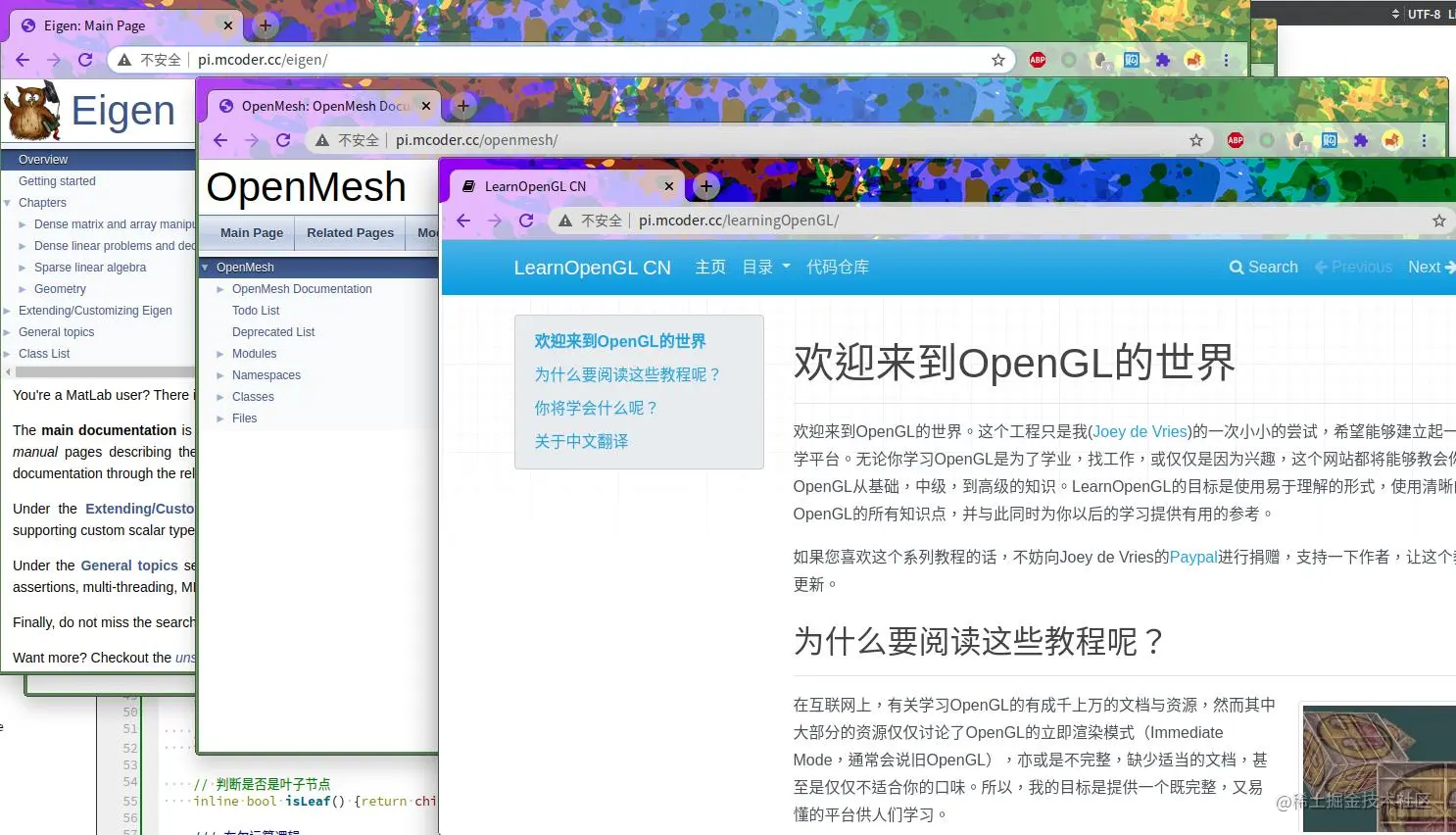Go back in the LearnOpenGL browser window
This screenshot has width=1456, height=835.
tap(463, 221)
